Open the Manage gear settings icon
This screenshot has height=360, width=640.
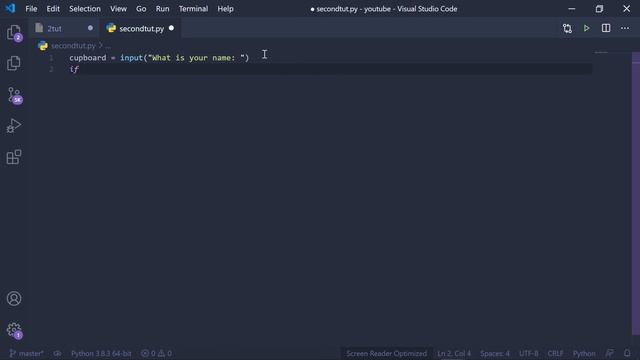coord(14,330)
